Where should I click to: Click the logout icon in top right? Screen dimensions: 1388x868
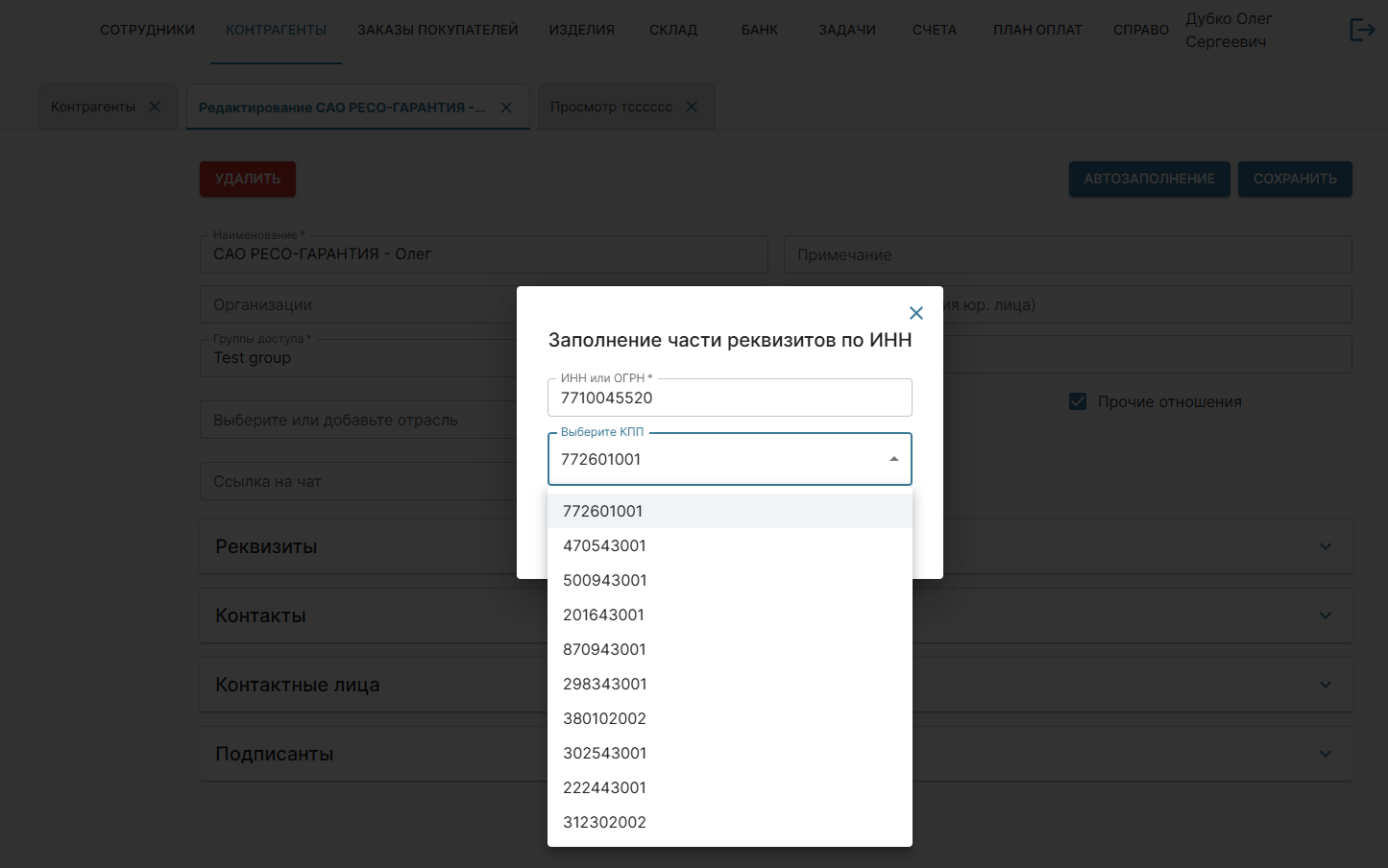pyautogui.click(x=1362, y=31)
